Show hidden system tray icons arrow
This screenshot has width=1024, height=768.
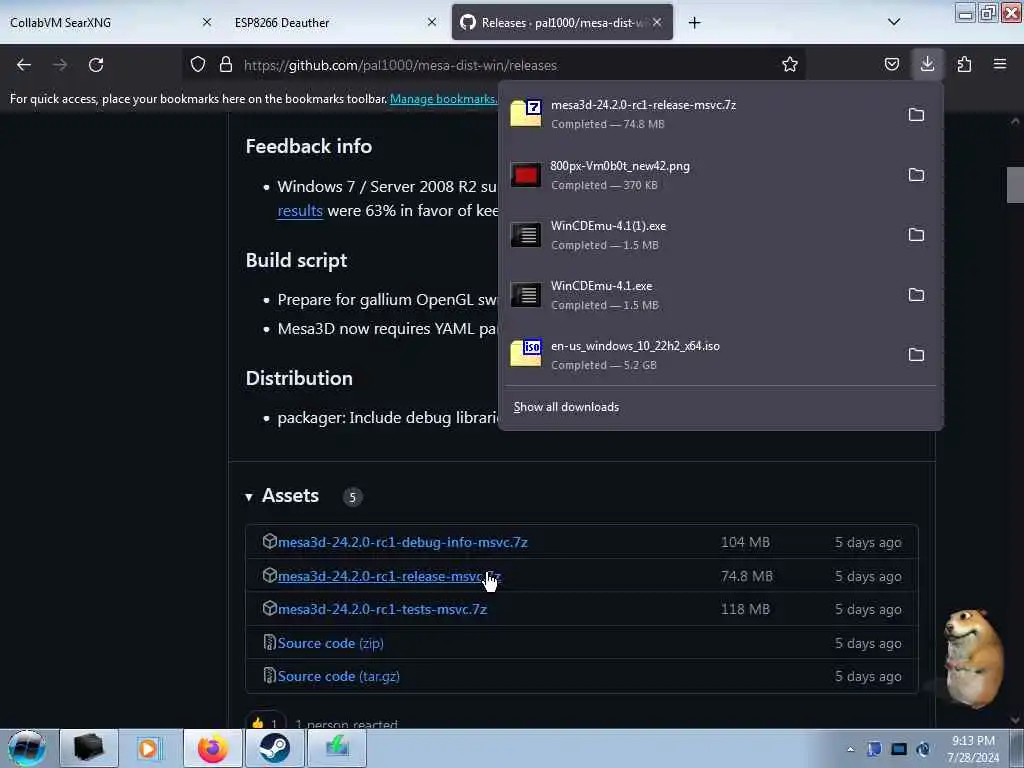[x=850, y=749]
